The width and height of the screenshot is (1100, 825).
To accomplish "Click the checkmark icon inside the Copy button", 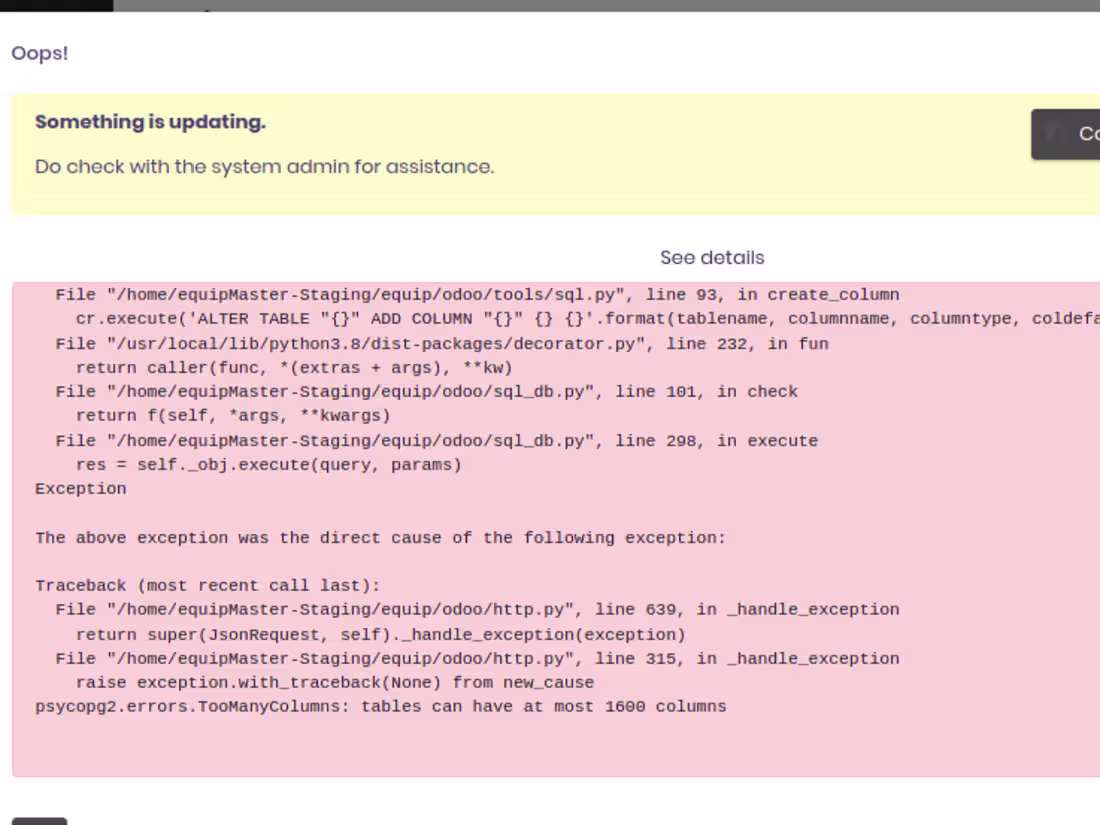I will 1049,133.
